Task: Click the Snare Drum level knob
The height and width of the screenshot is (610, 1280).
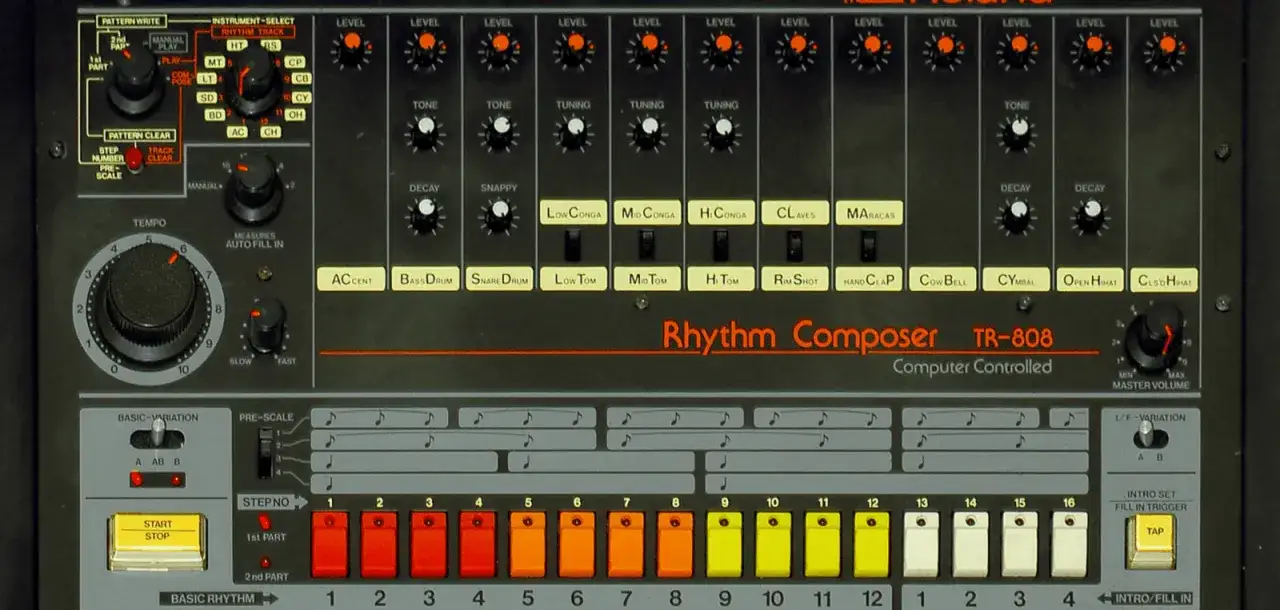Action: [499, 46]
